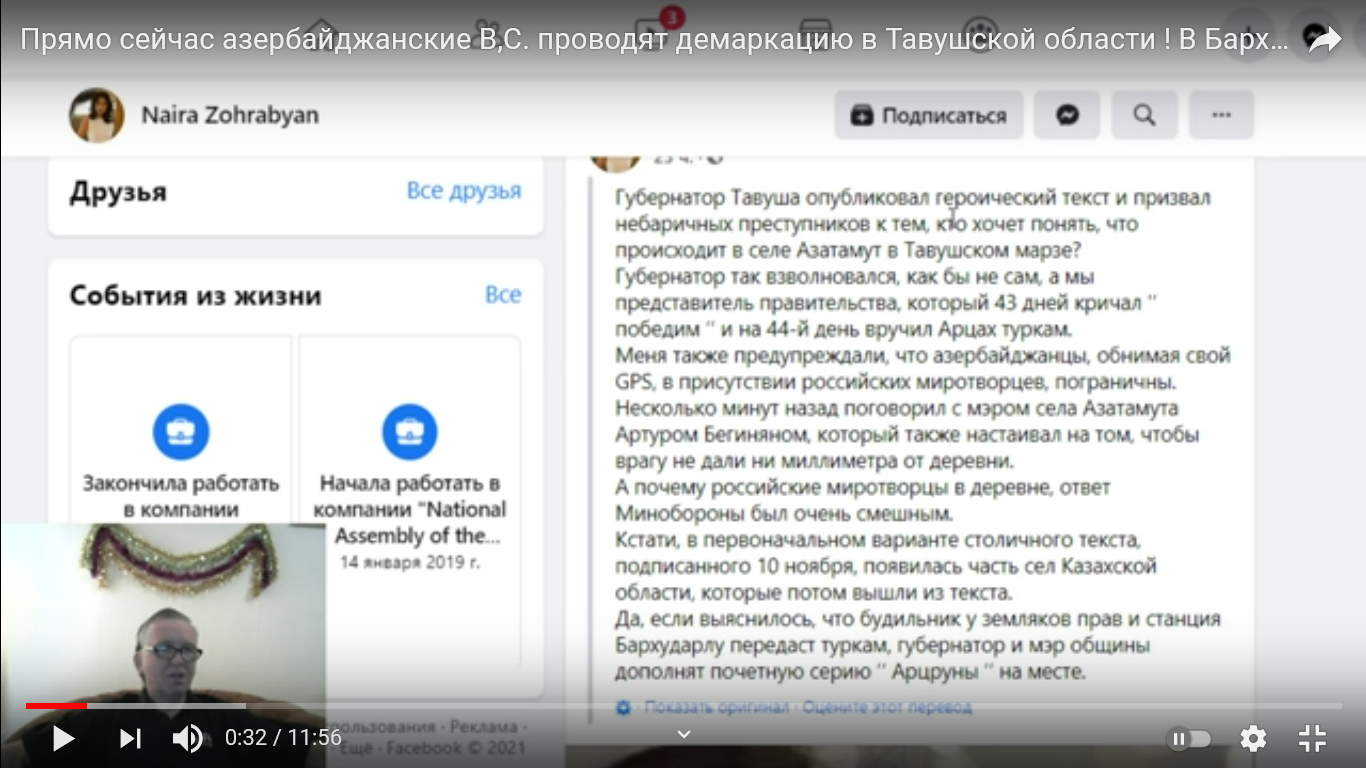The width and height of the screenshot is (1366, 768).
Task: Play the video
Action: pyautogui.click(x=63, y=739)
